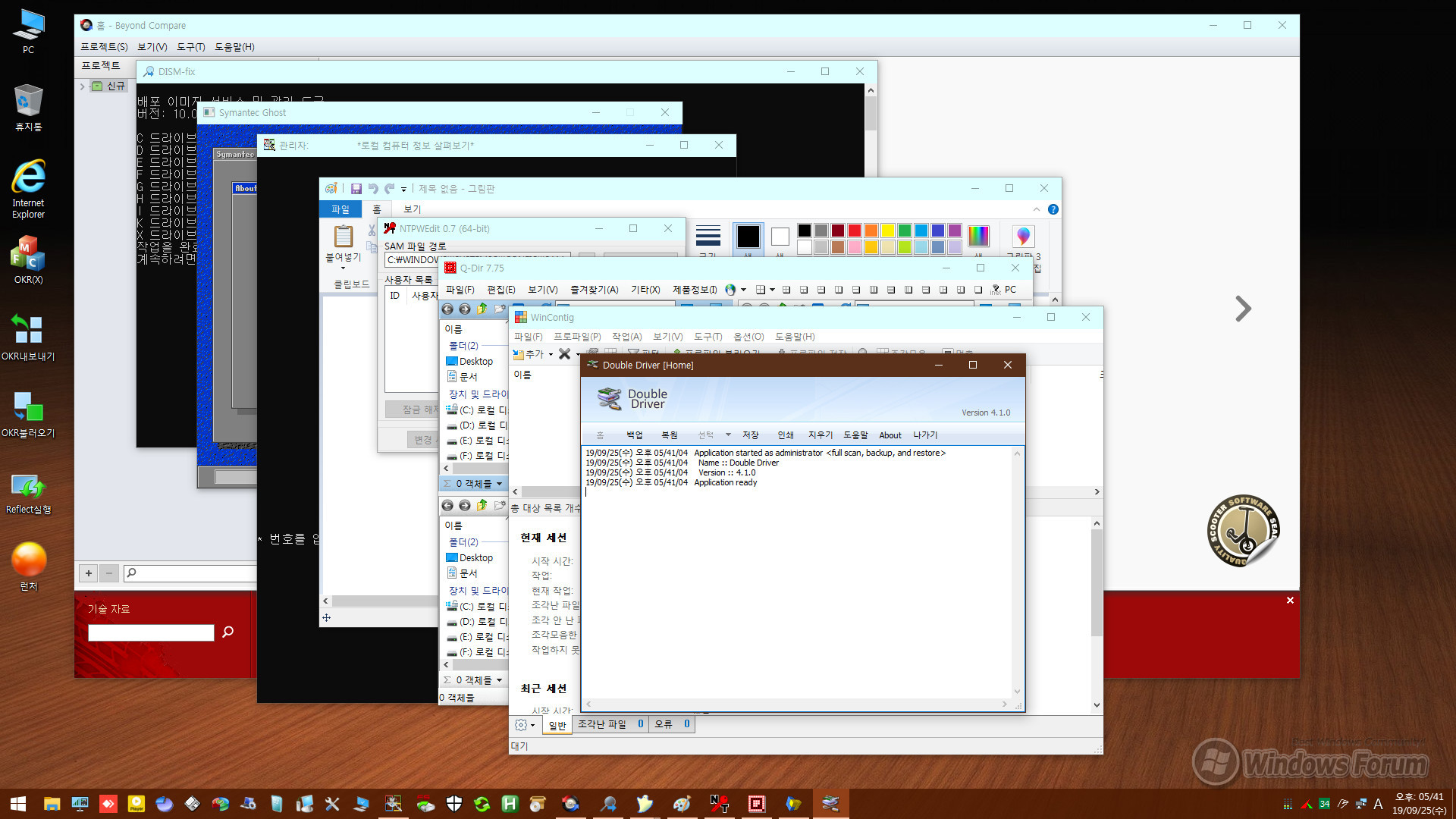
Task: Open the gear dropdown at WinContig's bottom left
Action: [x=524, y=725]
